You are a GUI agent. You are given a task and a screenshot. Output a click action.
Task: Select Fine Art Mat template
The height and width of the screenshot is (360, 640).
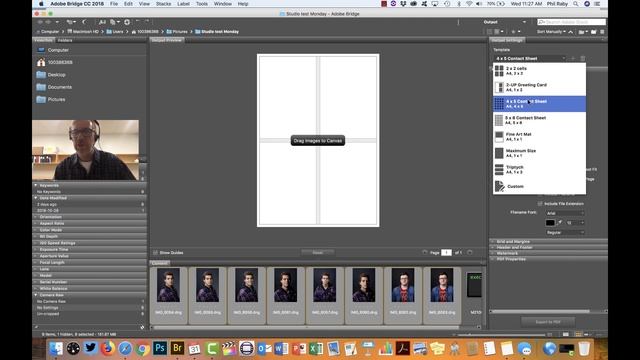539,137
